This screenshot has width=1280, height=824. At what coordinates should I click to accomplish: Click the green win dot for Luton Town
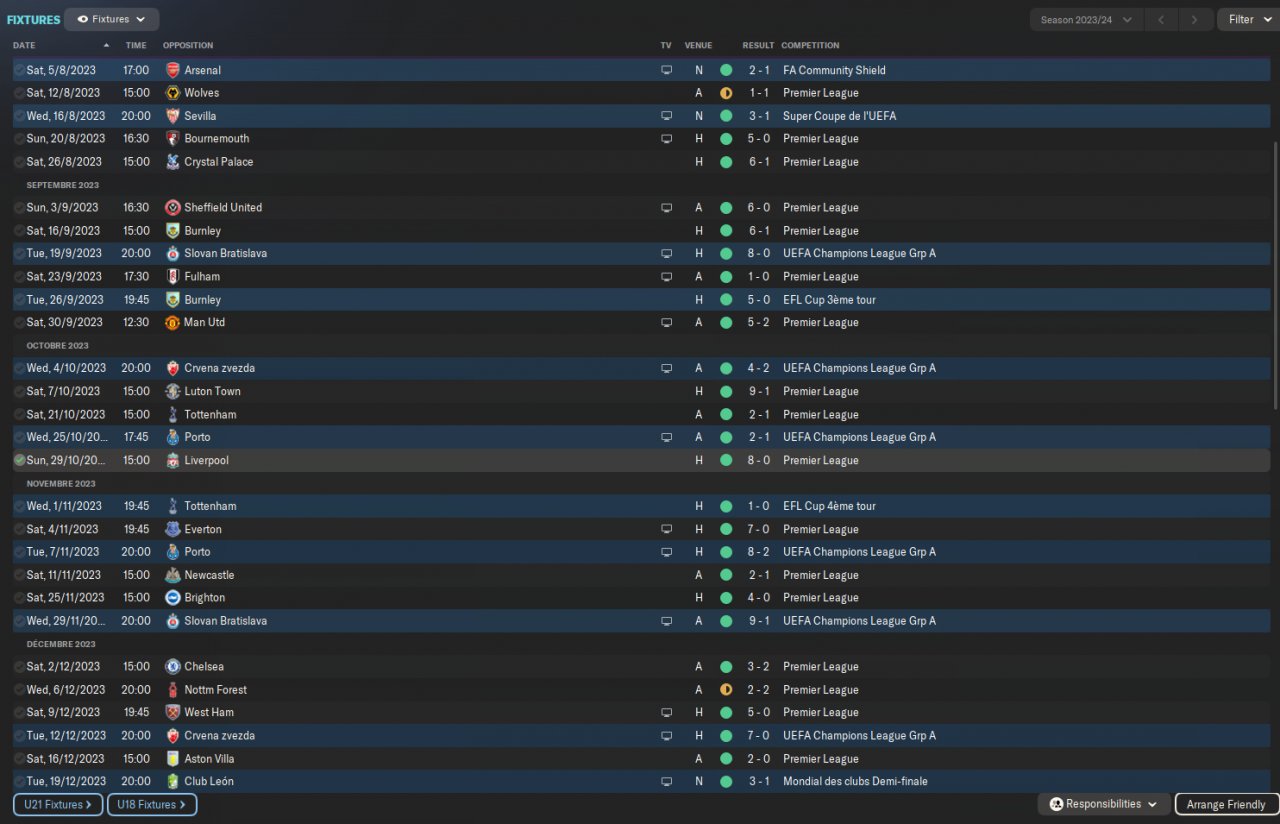[726, 392]
